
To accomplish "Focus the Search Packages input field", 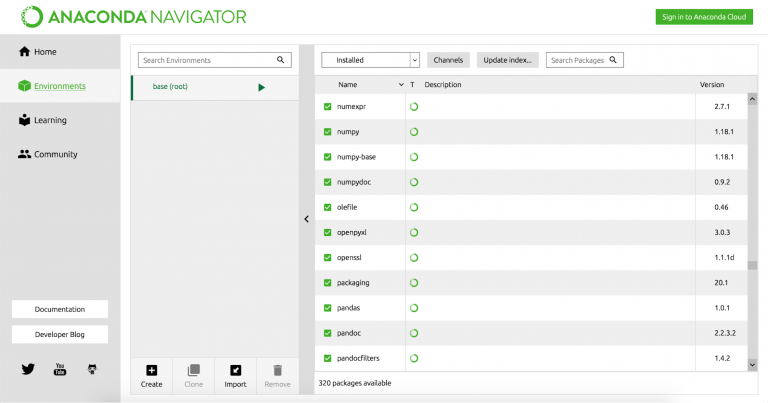I will coord(580,60).
